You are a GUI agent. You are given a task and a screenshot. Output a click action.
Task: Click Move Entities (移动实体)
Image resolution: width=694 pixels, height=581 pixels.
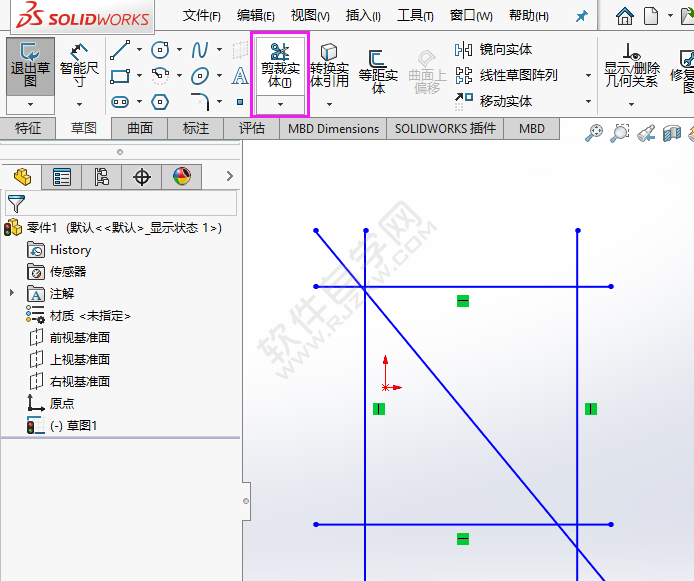click(494, 101)
